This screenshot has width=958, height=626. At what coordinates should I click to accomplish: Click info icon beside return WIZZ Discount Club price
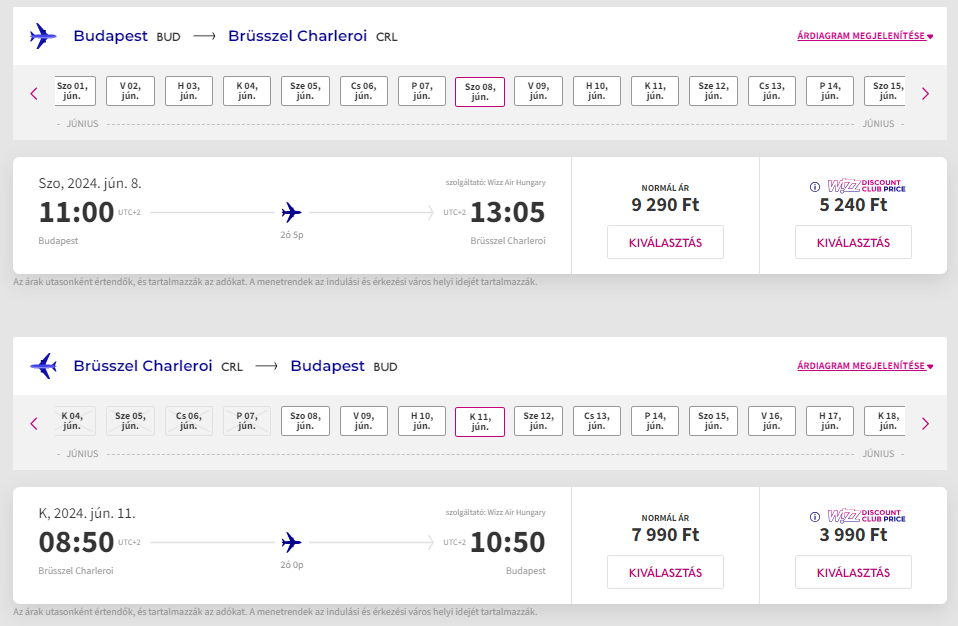814,517
